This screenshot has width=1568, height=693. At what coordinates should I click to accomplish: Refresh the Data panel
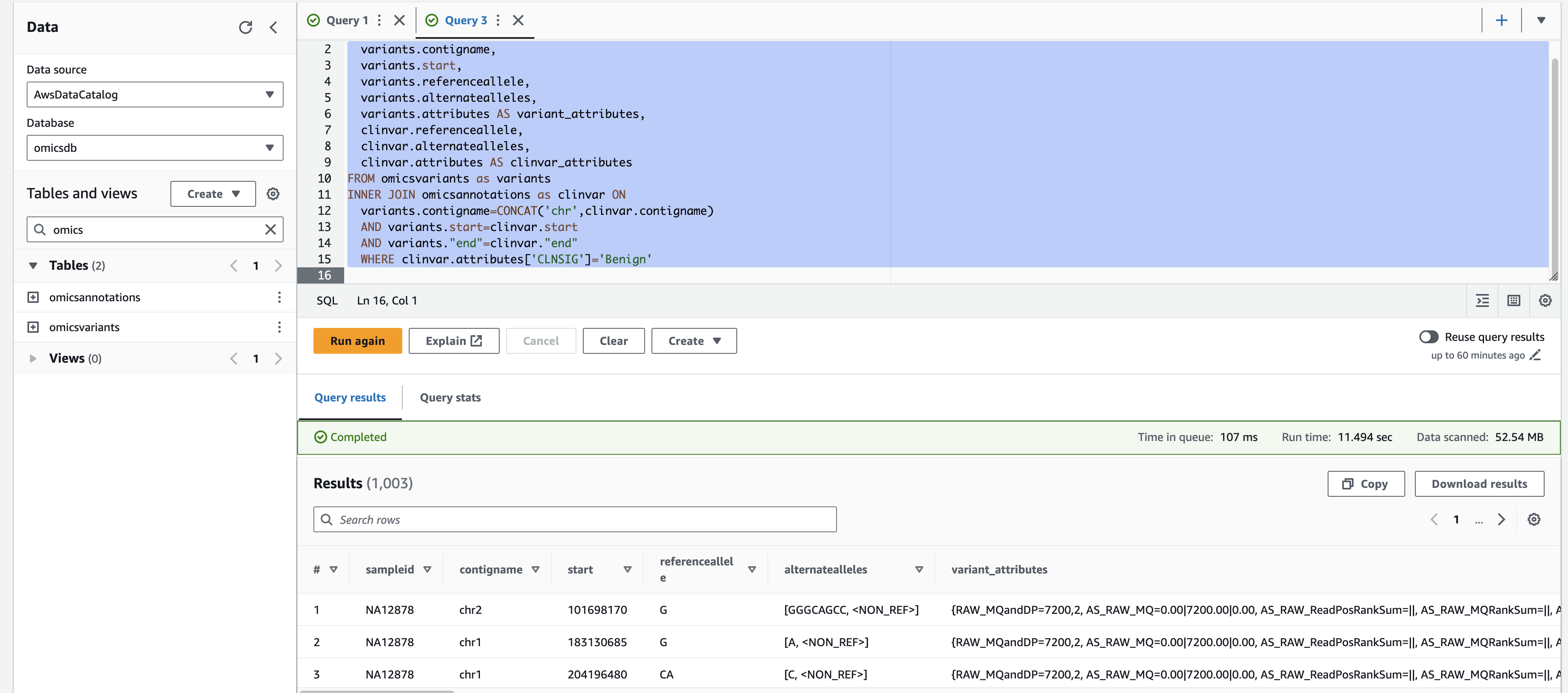tap(245, 27)
